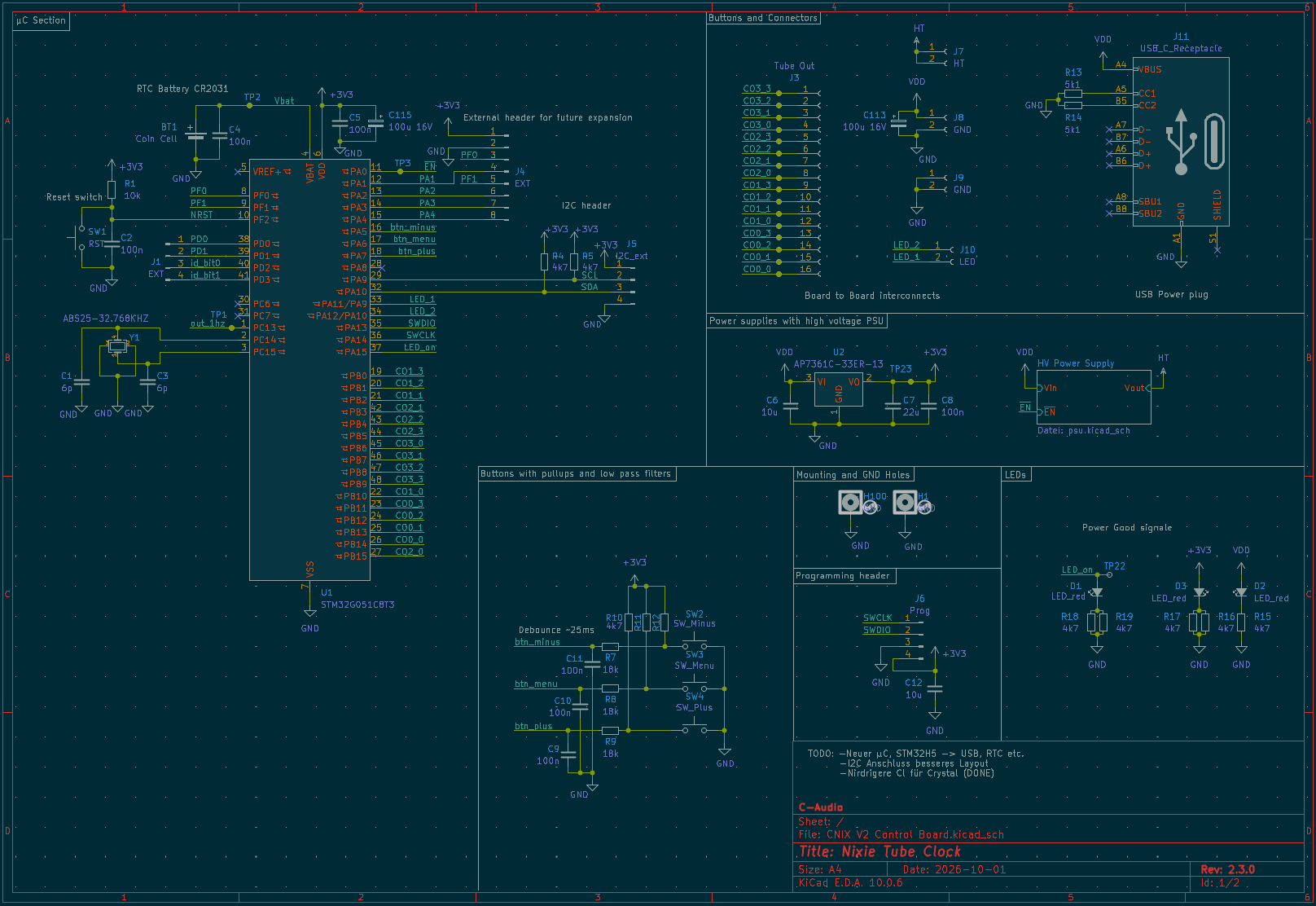The image size is (1316, 906).
Task: Click the 'C-Audio' company text
Action: [x=821, y=807]
